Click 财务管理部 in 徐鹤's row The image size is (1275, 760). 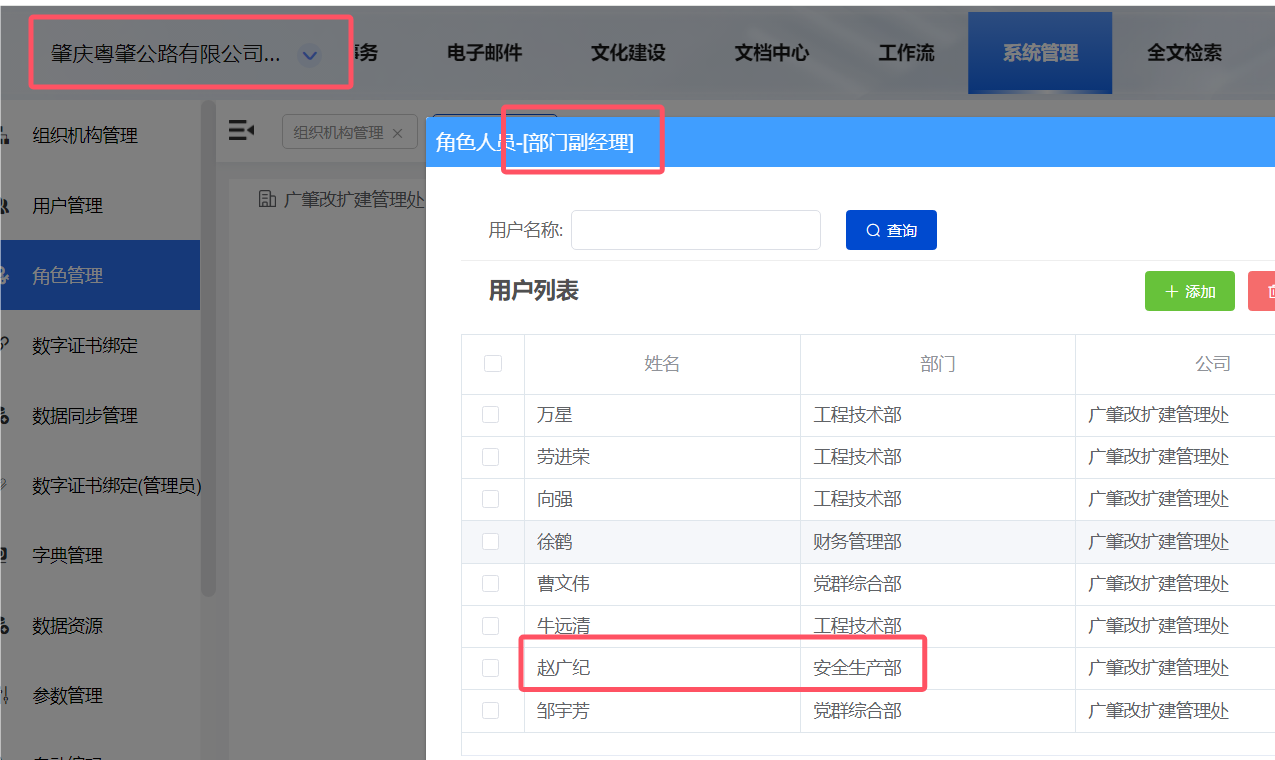click(x=858, y=542)
